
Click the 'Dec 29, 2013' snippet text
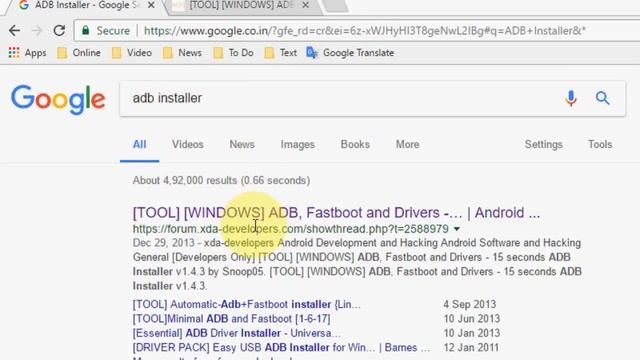click(x=164, y=243)
